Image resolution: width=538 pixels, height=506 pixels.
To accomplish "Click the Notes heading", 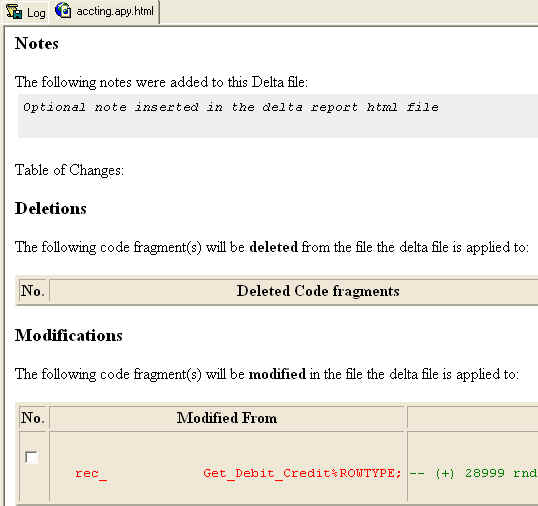I will click(x=36, y=44).
